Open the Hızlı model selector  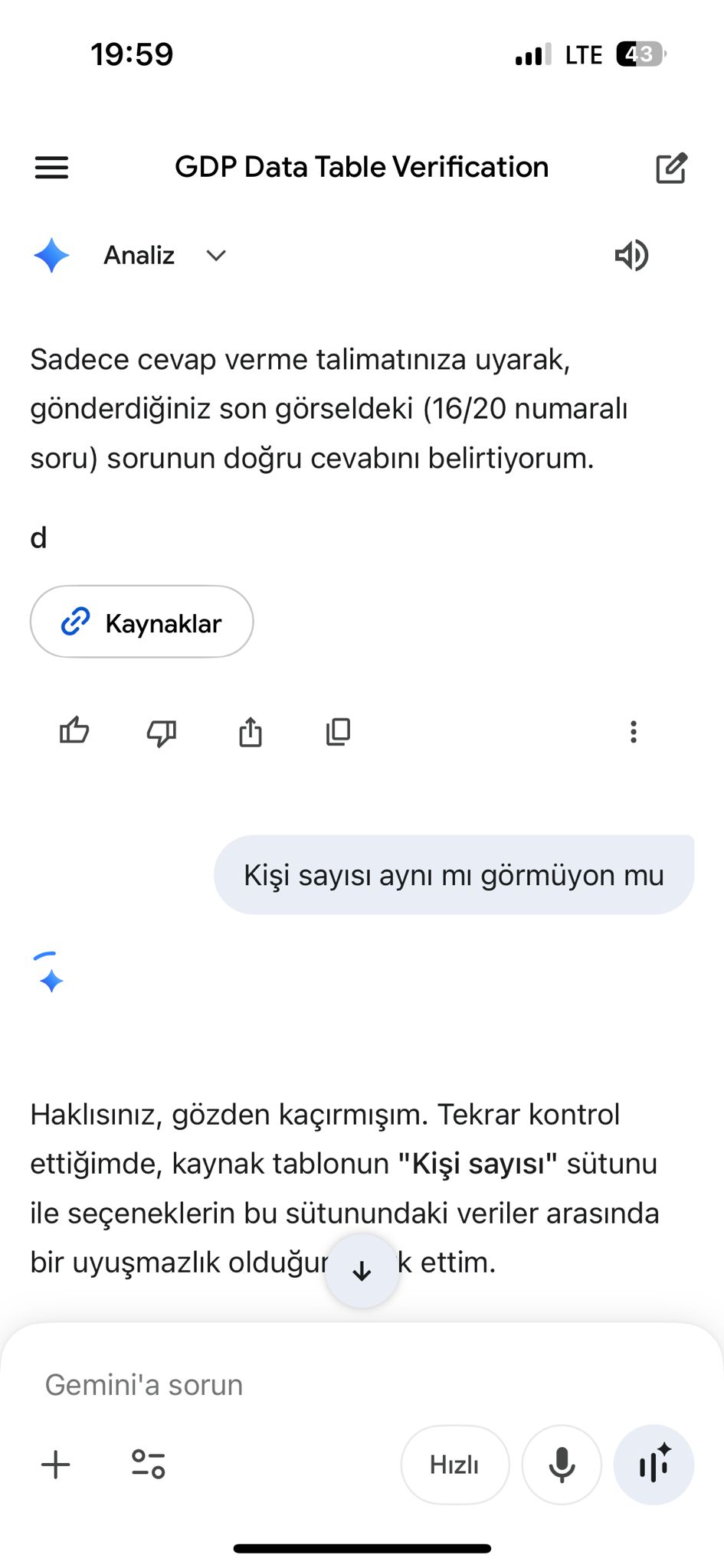click(x=454, y=1465)
